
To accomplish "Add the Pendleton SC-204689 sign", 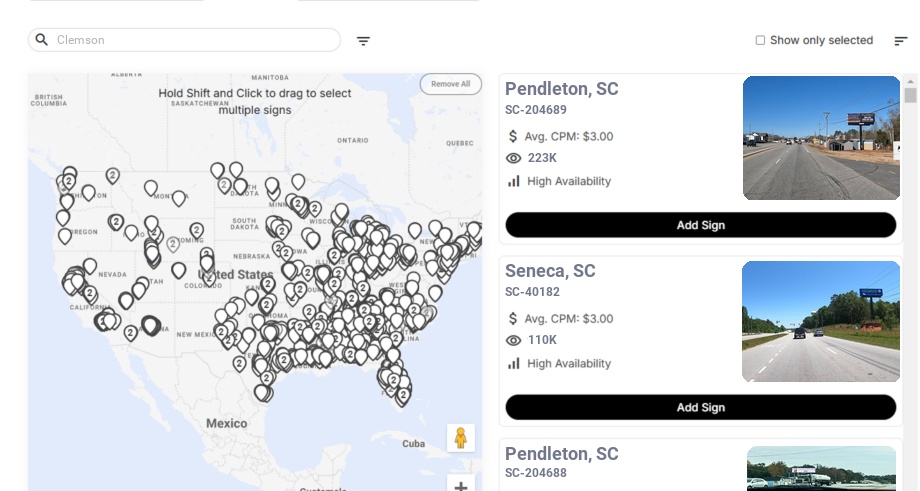I will 700,225.
